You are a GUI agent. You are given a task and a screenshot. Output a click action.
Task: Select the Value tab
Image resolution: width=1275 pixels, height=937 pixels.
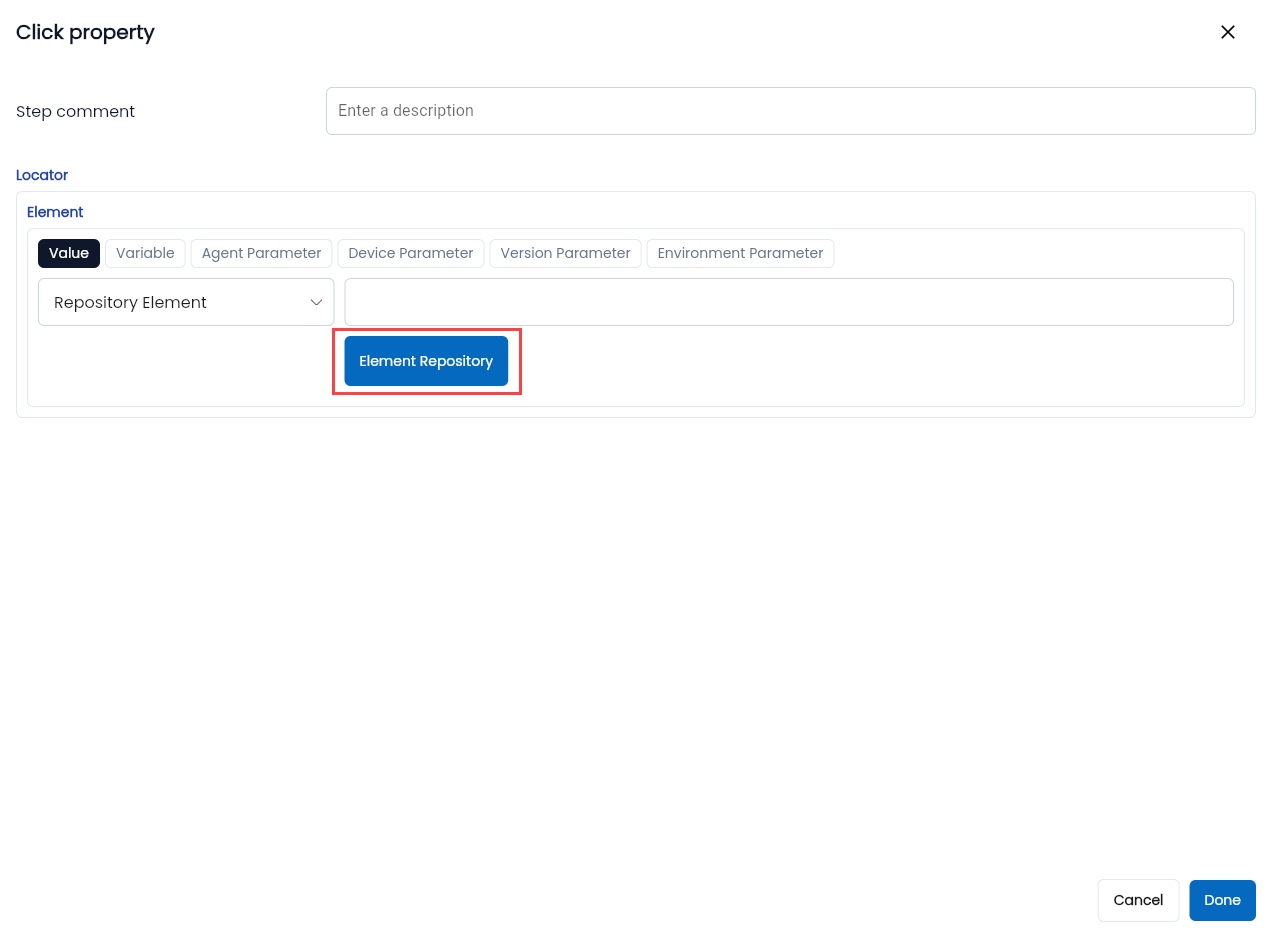coord(69,253)
